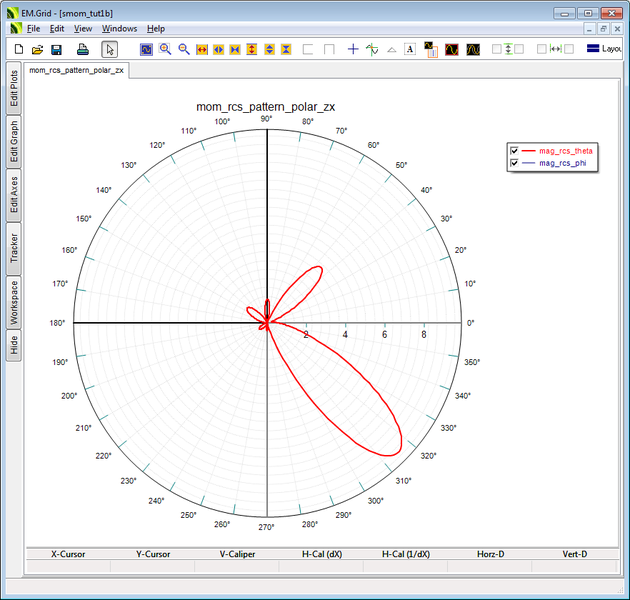Select the text annotation 'A' tool
Image resolution: width=630 pixels, height=600 pixels.
click(409, 49)
